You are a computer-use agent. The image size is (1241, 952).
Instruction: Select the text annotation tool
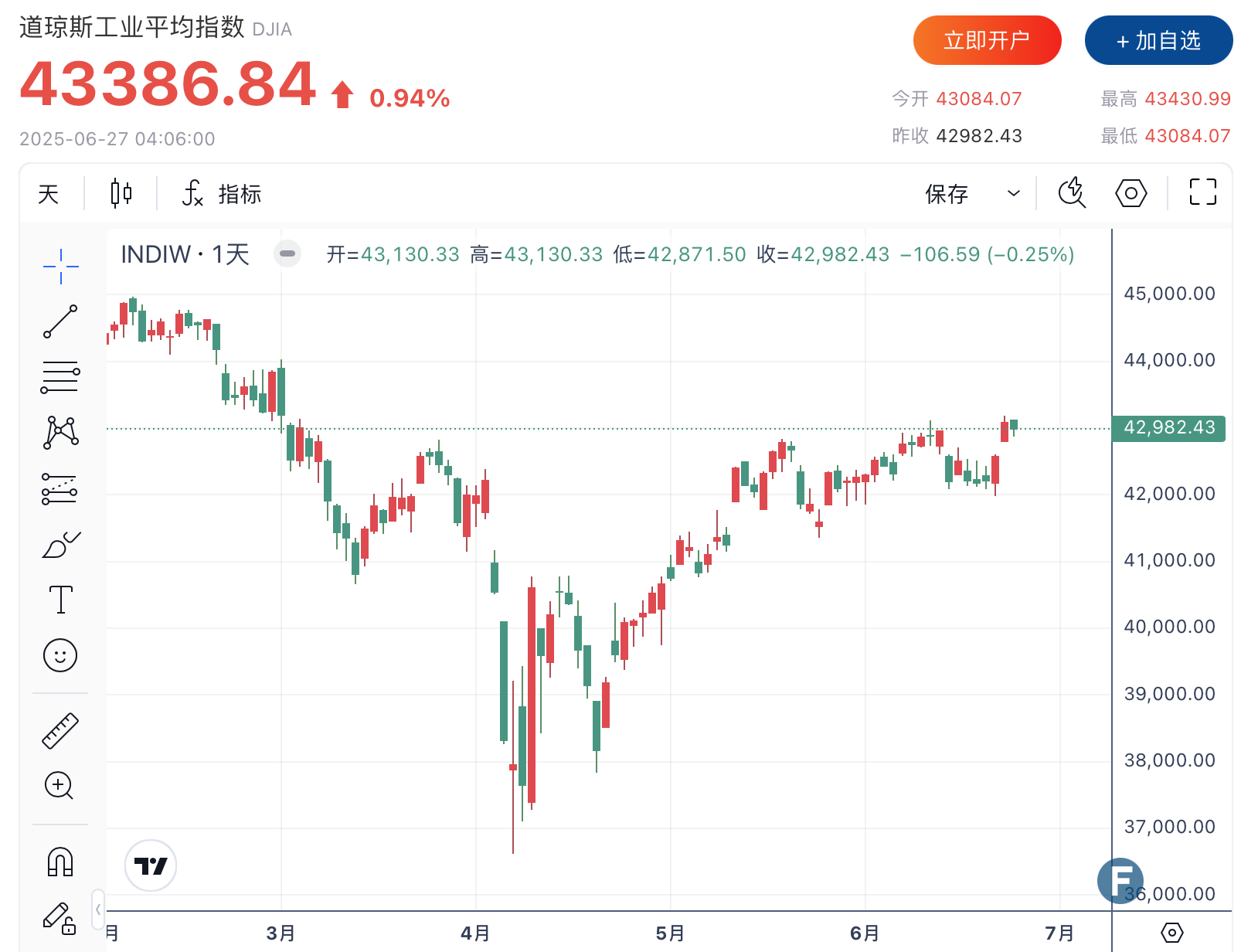(x=60, y=600)
